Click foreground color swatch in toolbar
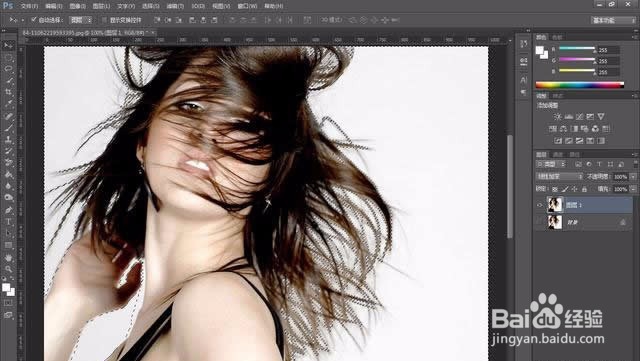The width and height of the screenshot is (640, 361). tap(6, 287)
